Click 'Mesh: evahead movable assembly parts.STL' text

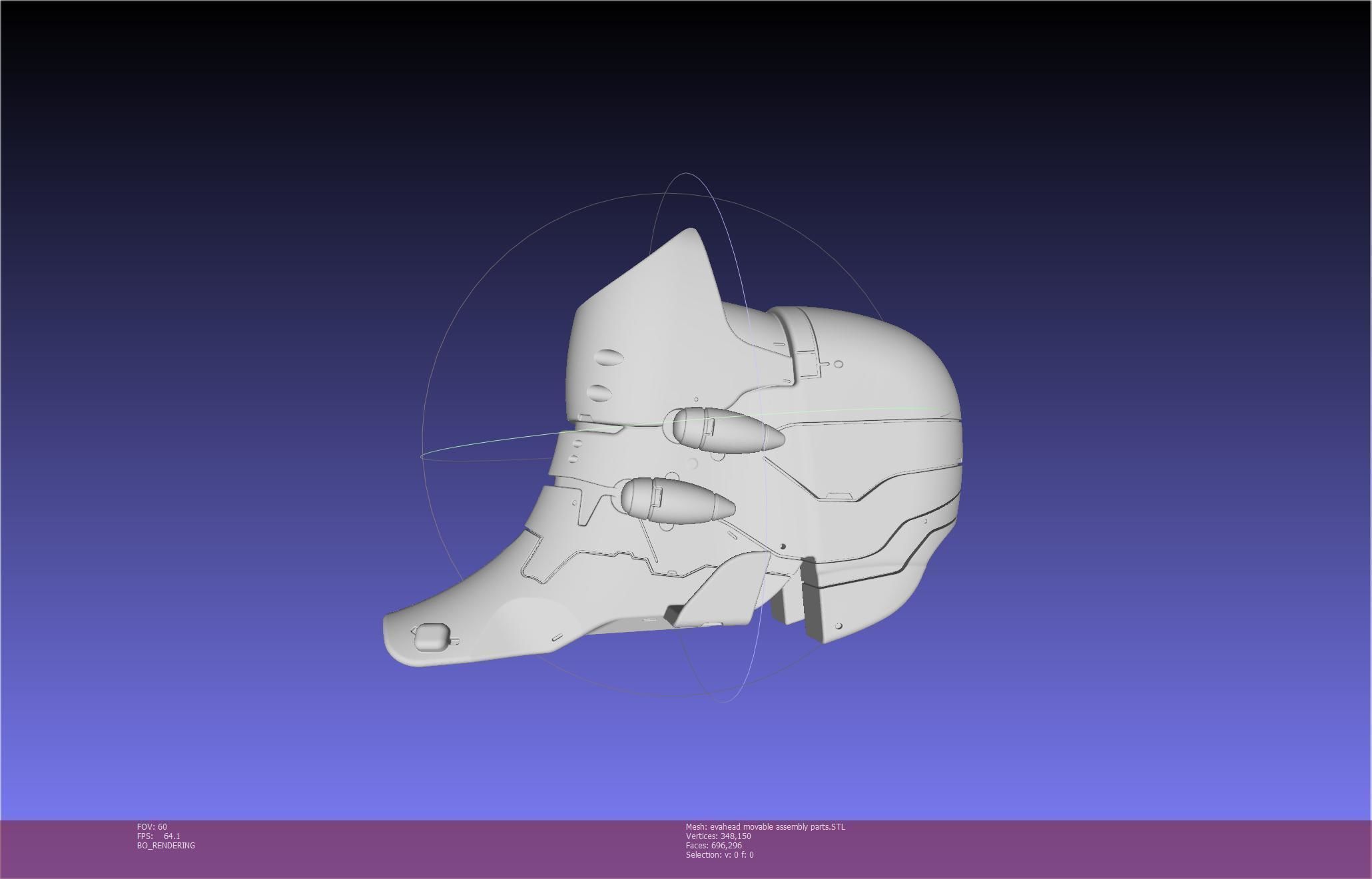click(x=765, y=827)
